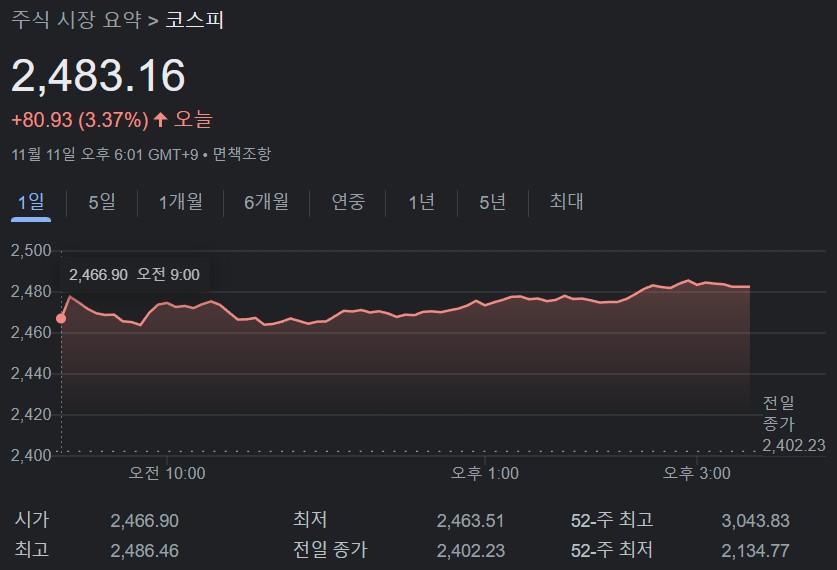The width and height of the screenshot is (837, 570).
Task: Open the 6개월 range tab
Action: [266, 202]
